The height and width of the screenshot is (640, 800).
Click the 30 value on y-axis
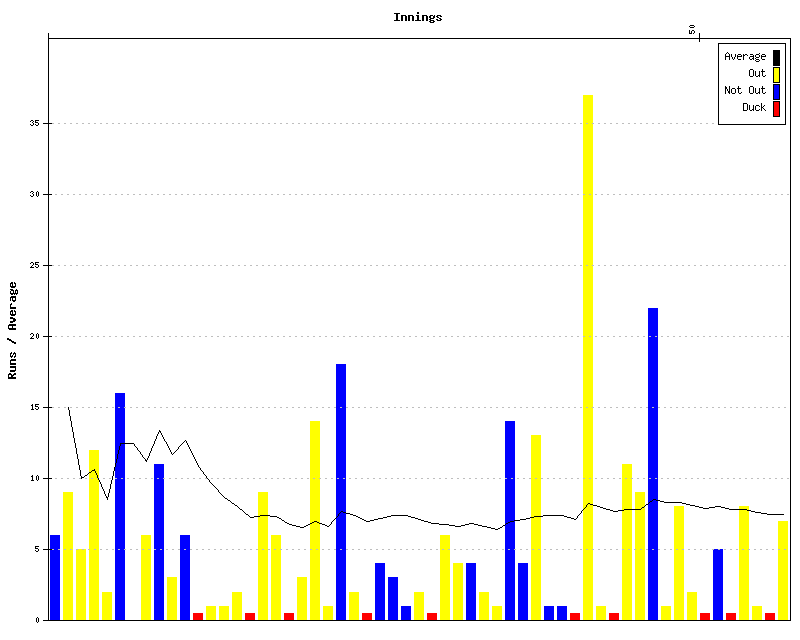(34, 194)
